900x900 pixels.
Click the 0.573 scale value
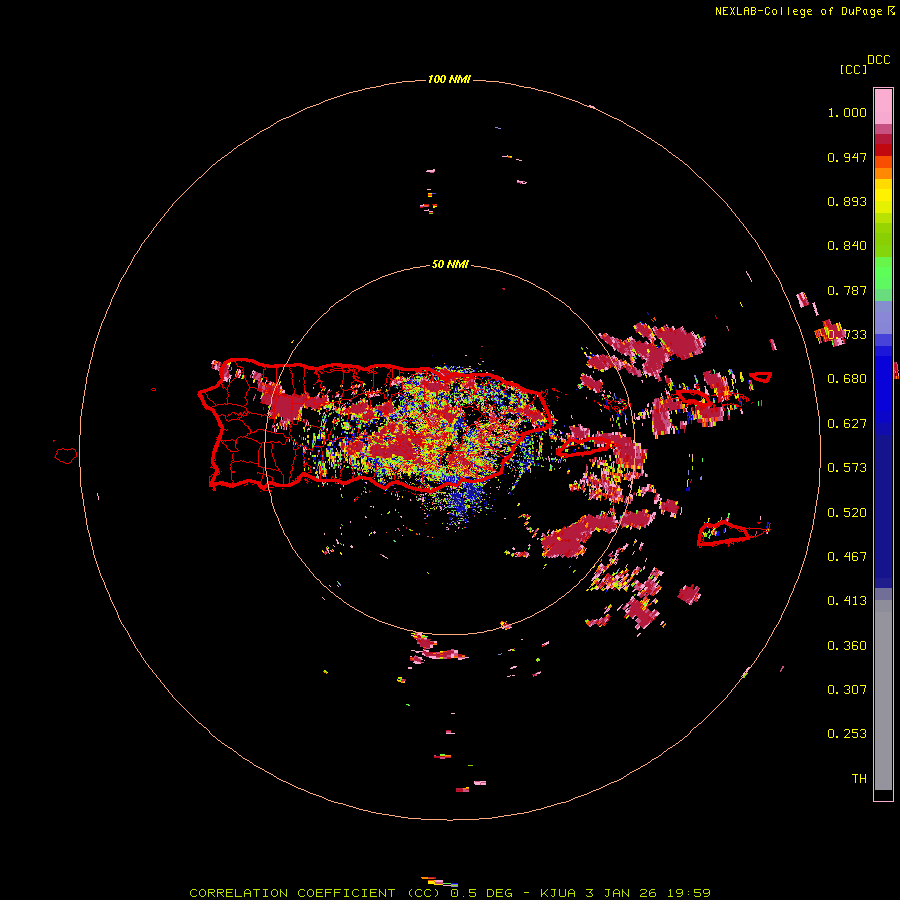(847, 468)
